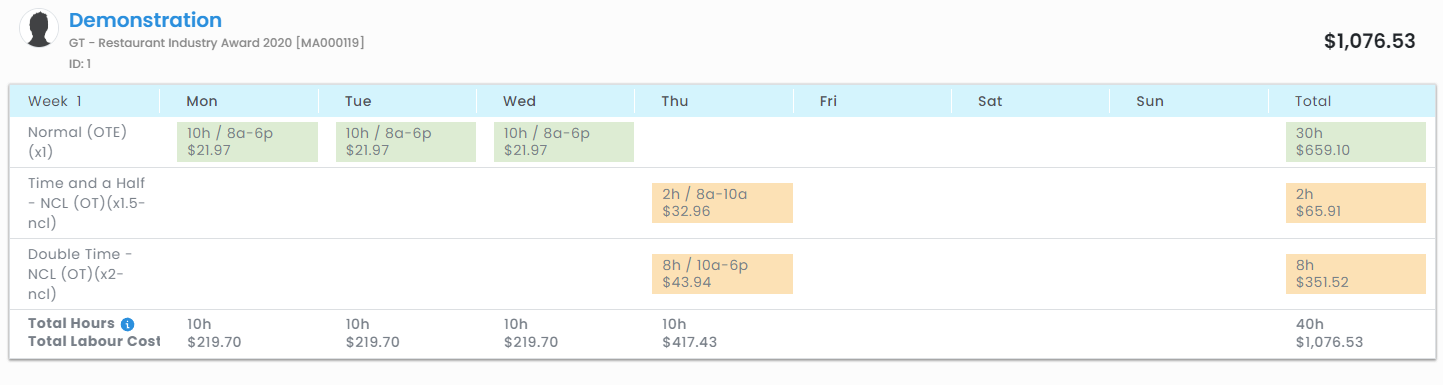Select Monday's 10h / 8a-6p normal shift
1443x385 pixels.
247,142
